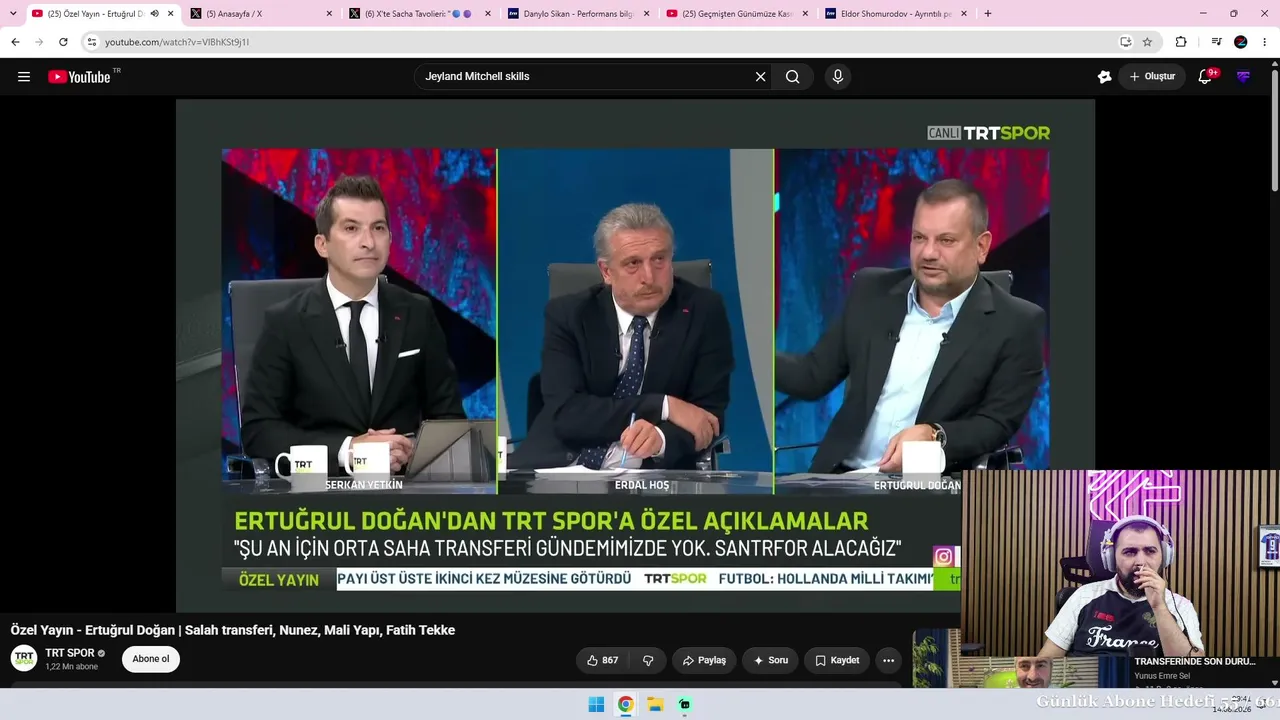The height and width of the screenshot is (720, 1280).
Task: Open the taskbar app icon right of File Explorer
Action: (x=684, y=704)
